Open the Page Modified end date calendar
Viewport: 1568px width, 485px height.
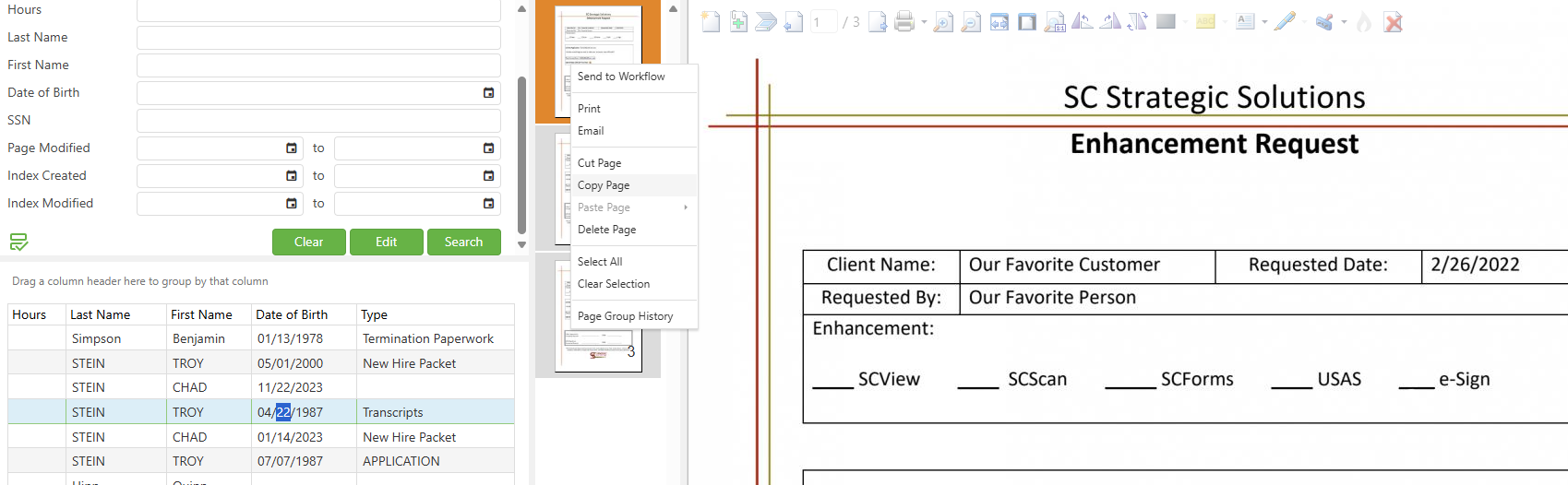click(488, 148)
